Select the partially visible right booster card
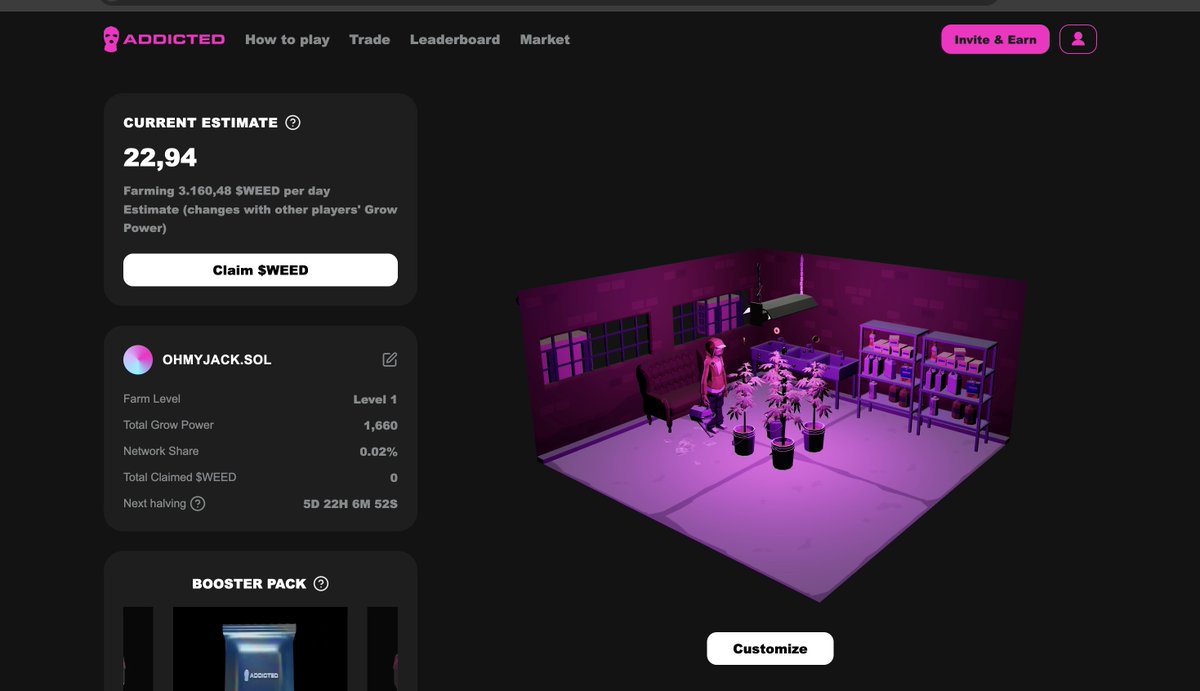1200x691 pixels. 383,648
